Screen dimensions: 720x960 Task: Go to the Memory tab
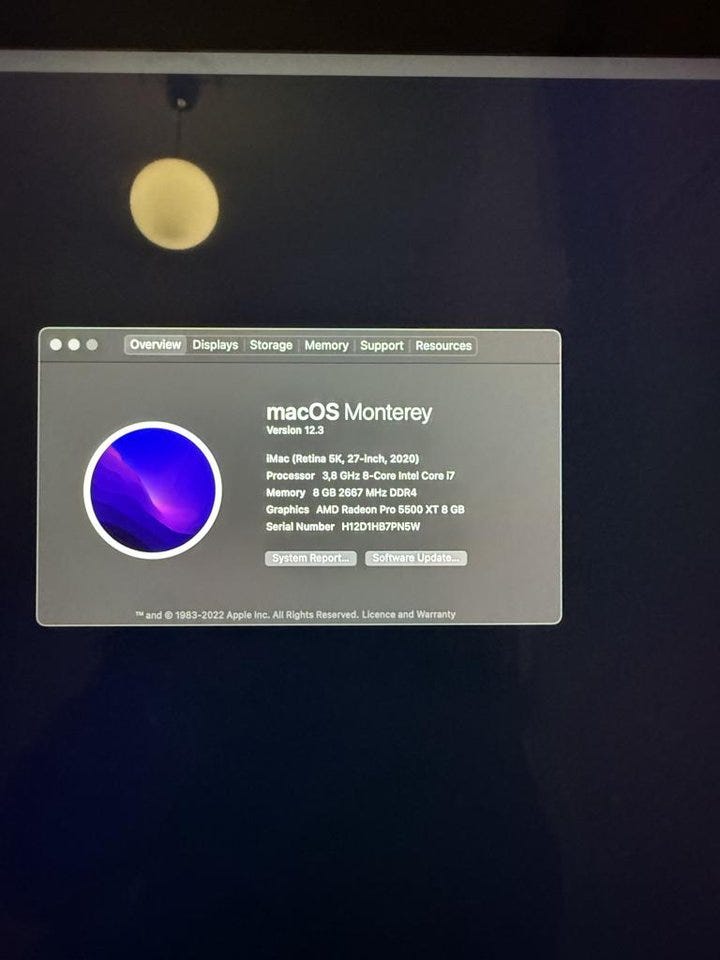[x=326, y=345]
